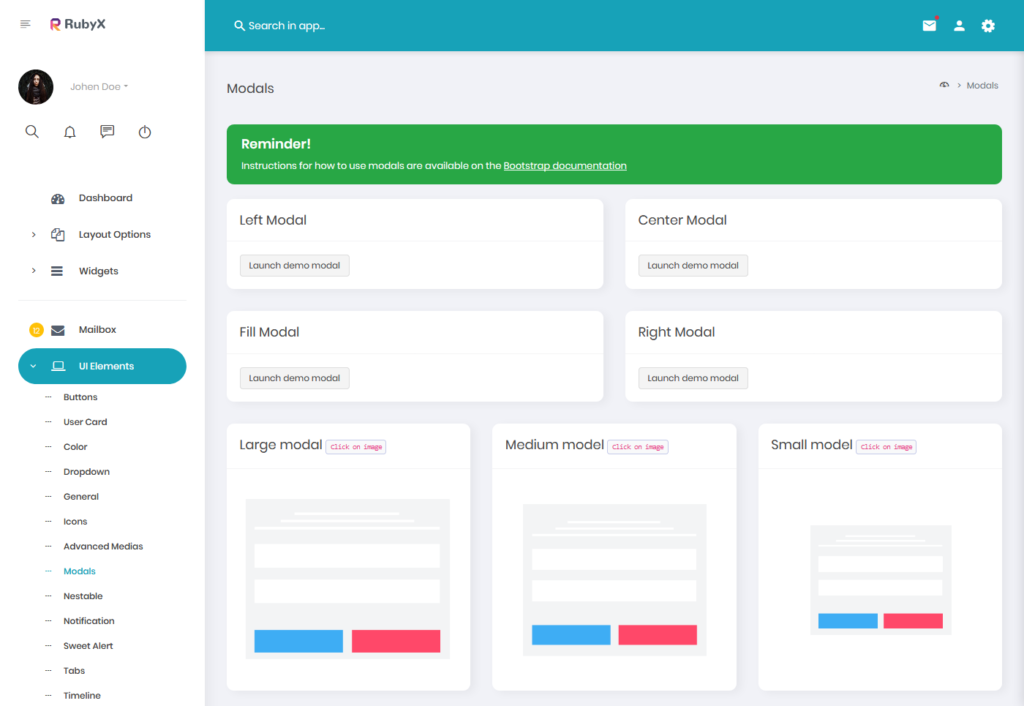Open the Johen Doe account dropdown

coord(98,87)
